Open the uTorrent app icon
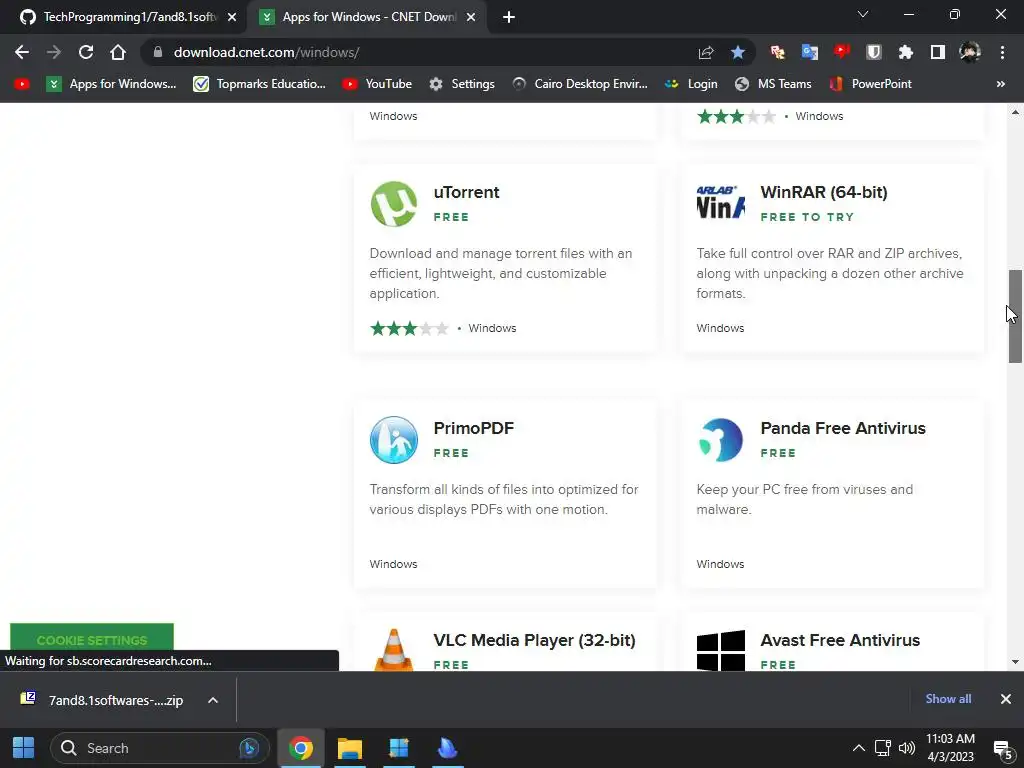Image resolution: width=1024 pixels, height=768 pixels. [x=394, y=204]
